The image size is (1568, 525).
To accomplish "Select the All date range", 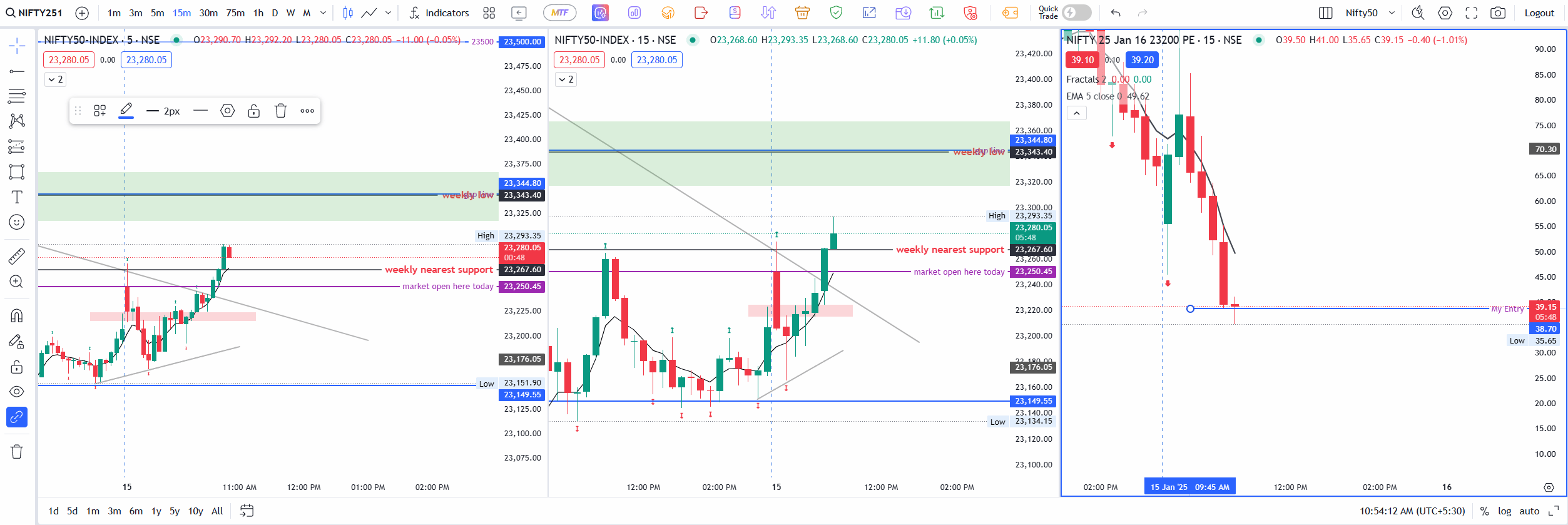I will [x=217, y=511].
